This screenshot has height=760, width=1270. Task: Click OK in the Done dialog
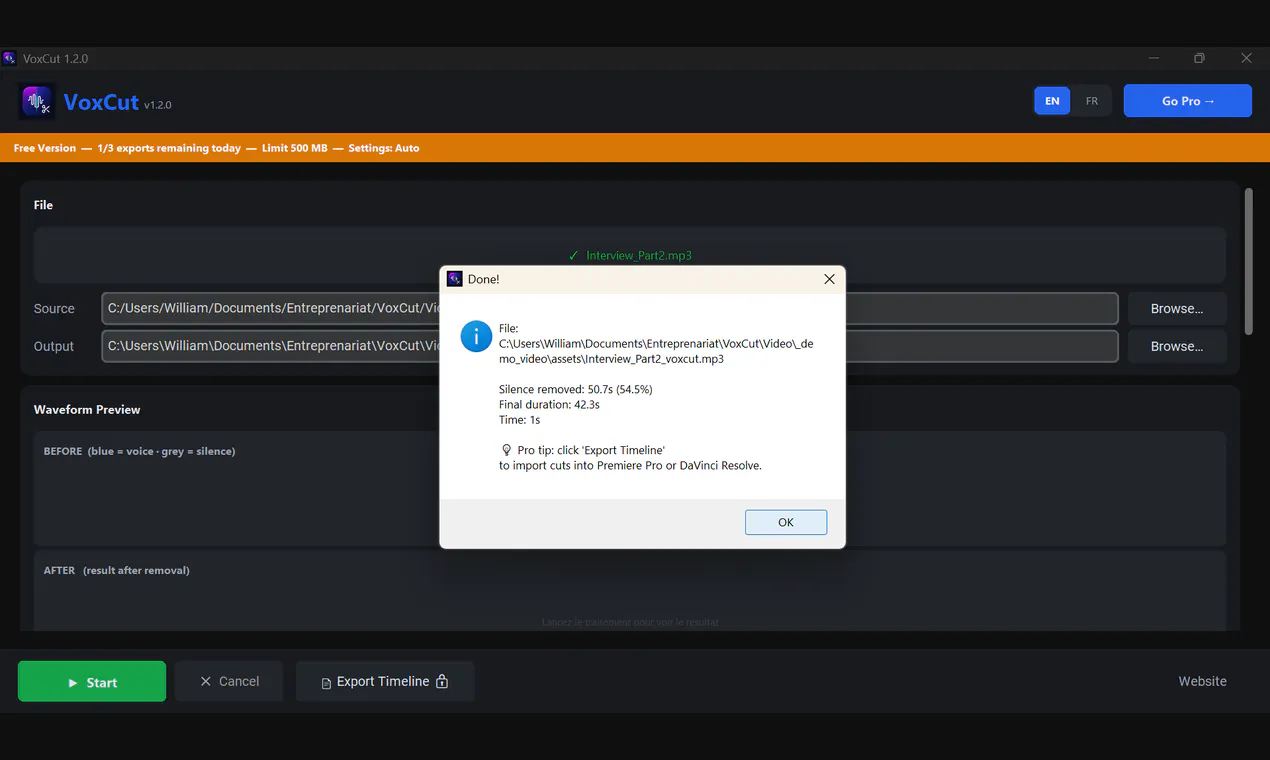click(785, 522)
